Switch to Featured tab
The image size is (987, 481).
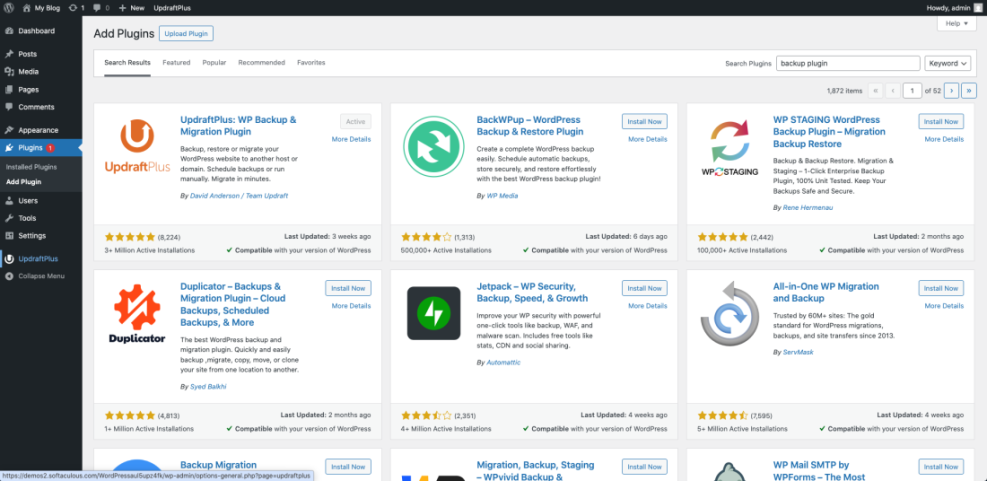[x=176, y=63]
